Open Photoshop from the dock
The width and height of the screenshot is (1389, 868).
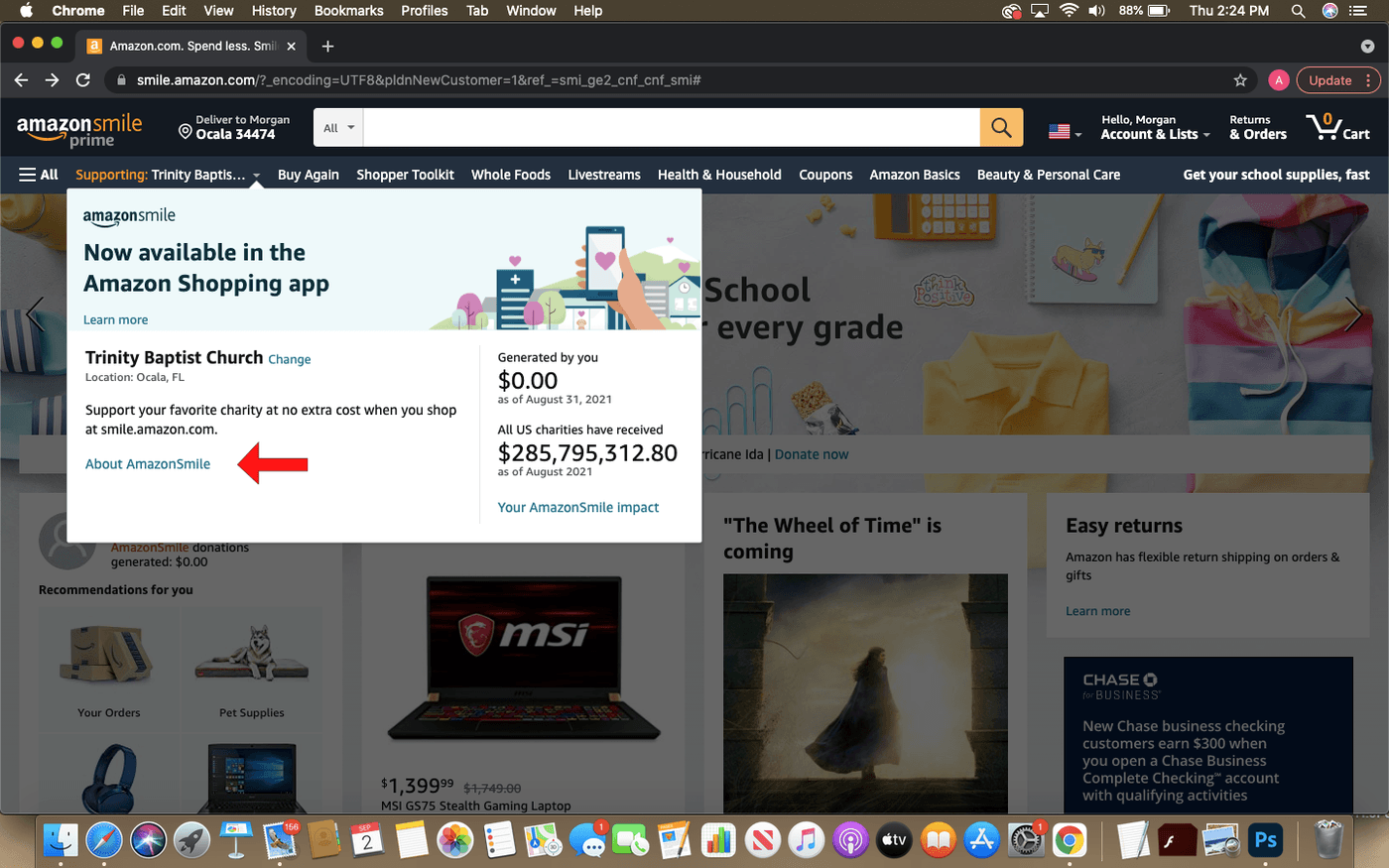pos(1265,841)
